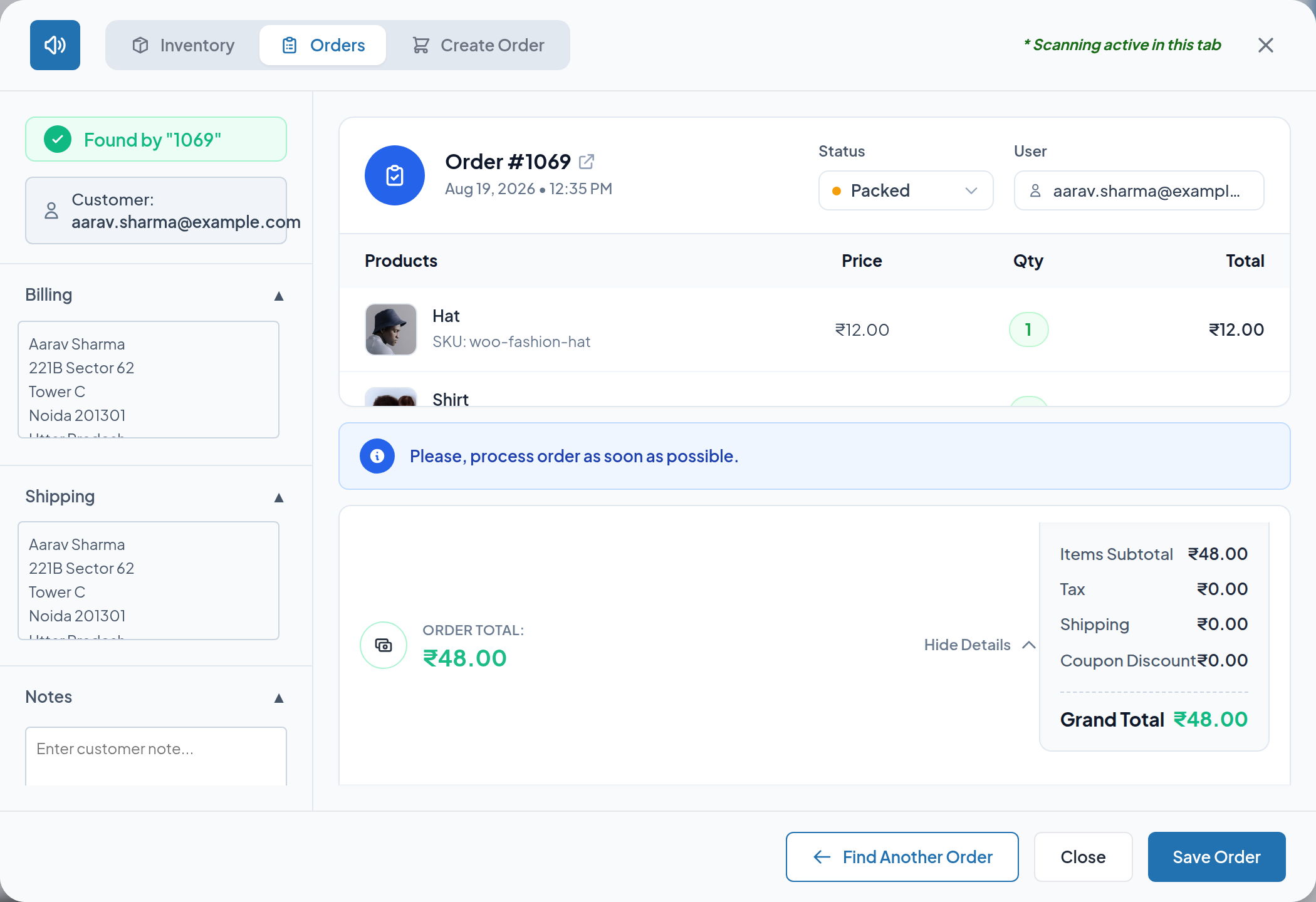Click Hide Details toggle
This screenshot has width=1316, height=902.
click(979, 645)
